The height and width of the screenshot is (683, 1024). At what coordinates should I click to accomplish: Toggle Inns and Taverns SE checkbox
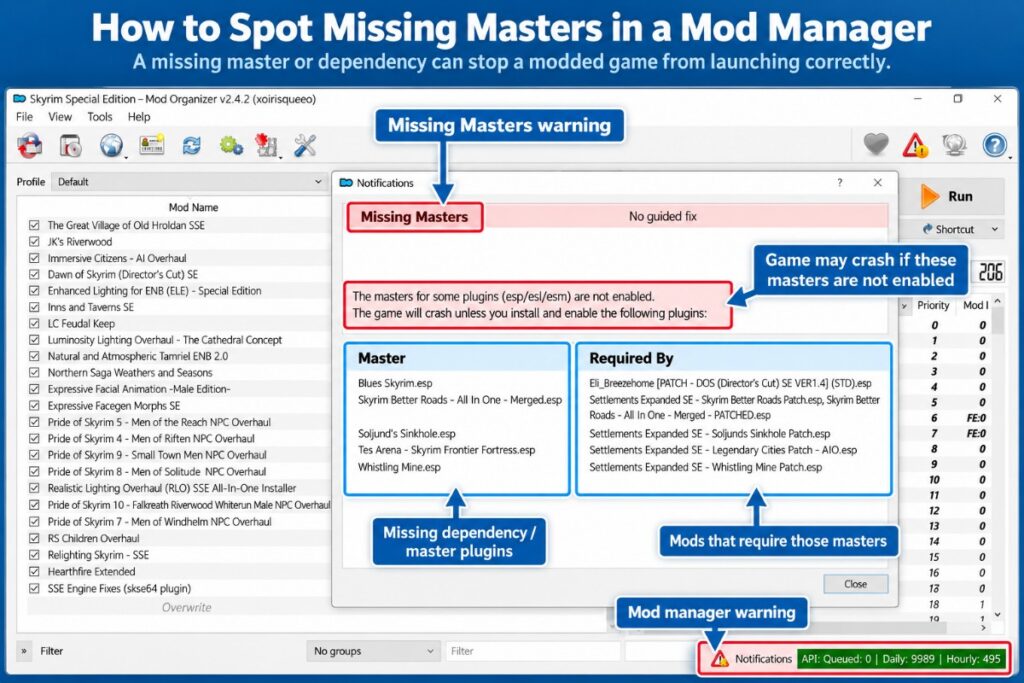point(34,307)
